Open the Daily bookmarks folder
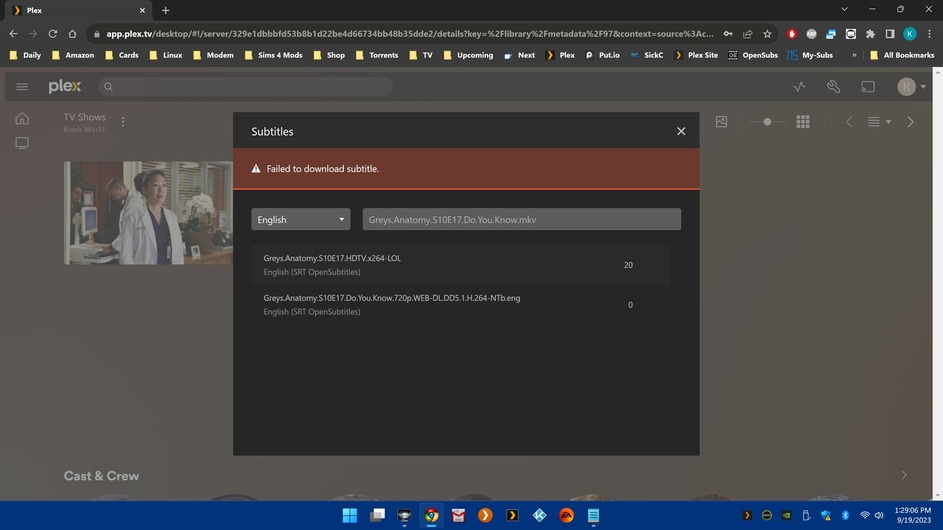Viewport: 943px width, 530px height. tap(25, 55)
